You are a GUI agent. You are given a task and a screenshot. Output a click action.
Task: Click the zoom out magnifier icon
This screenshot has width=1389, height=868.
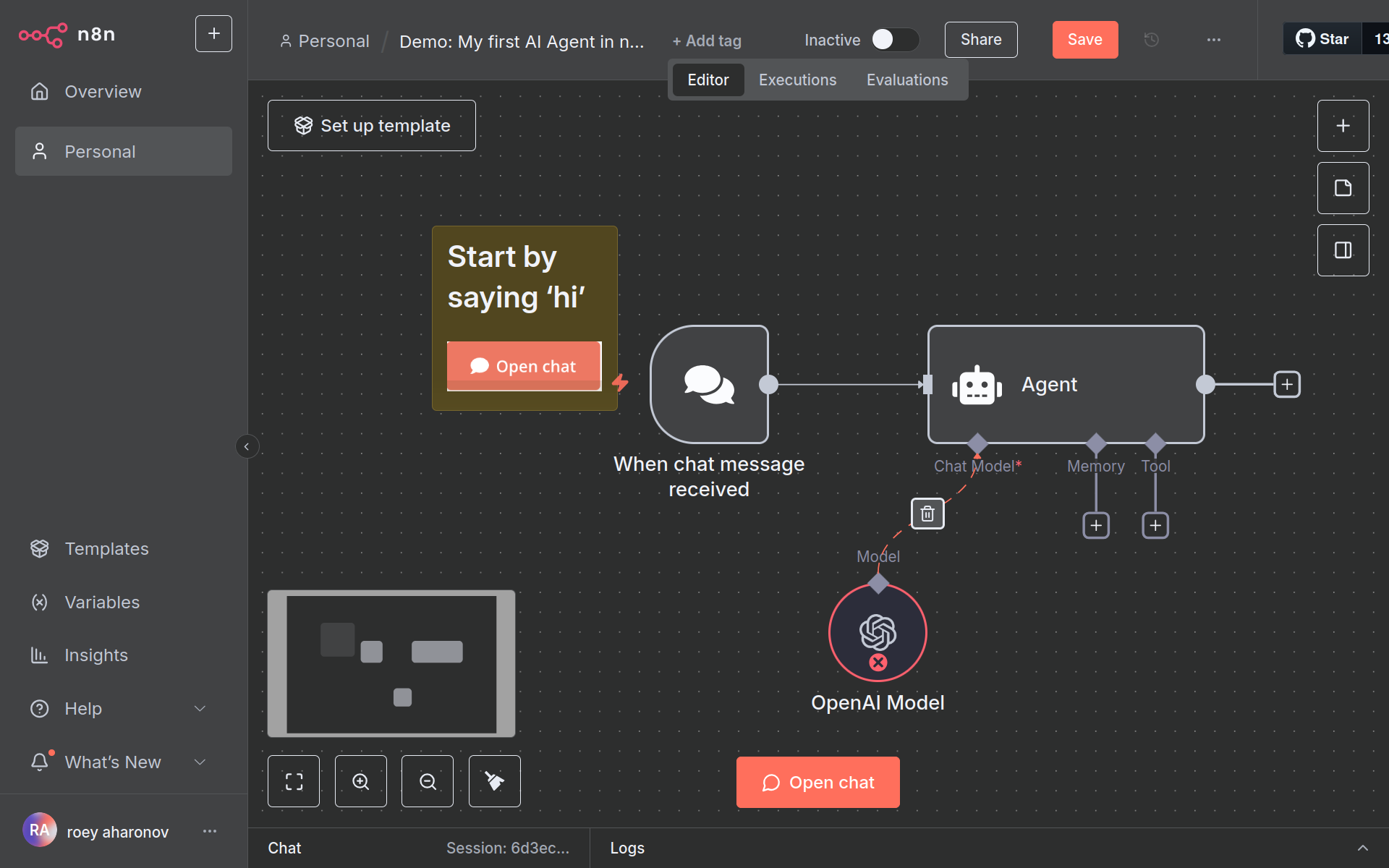pyautogui.click(x=428, y=781)
